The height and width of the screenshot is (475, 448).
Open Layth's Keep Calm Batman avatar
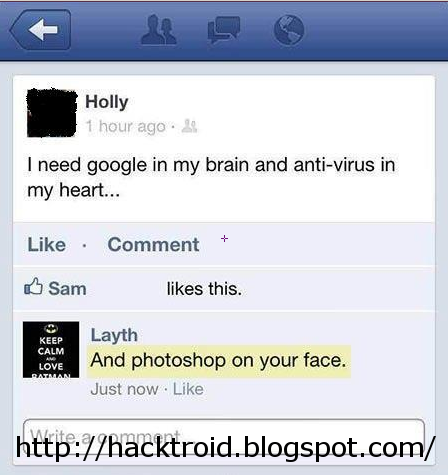(51, 350)
